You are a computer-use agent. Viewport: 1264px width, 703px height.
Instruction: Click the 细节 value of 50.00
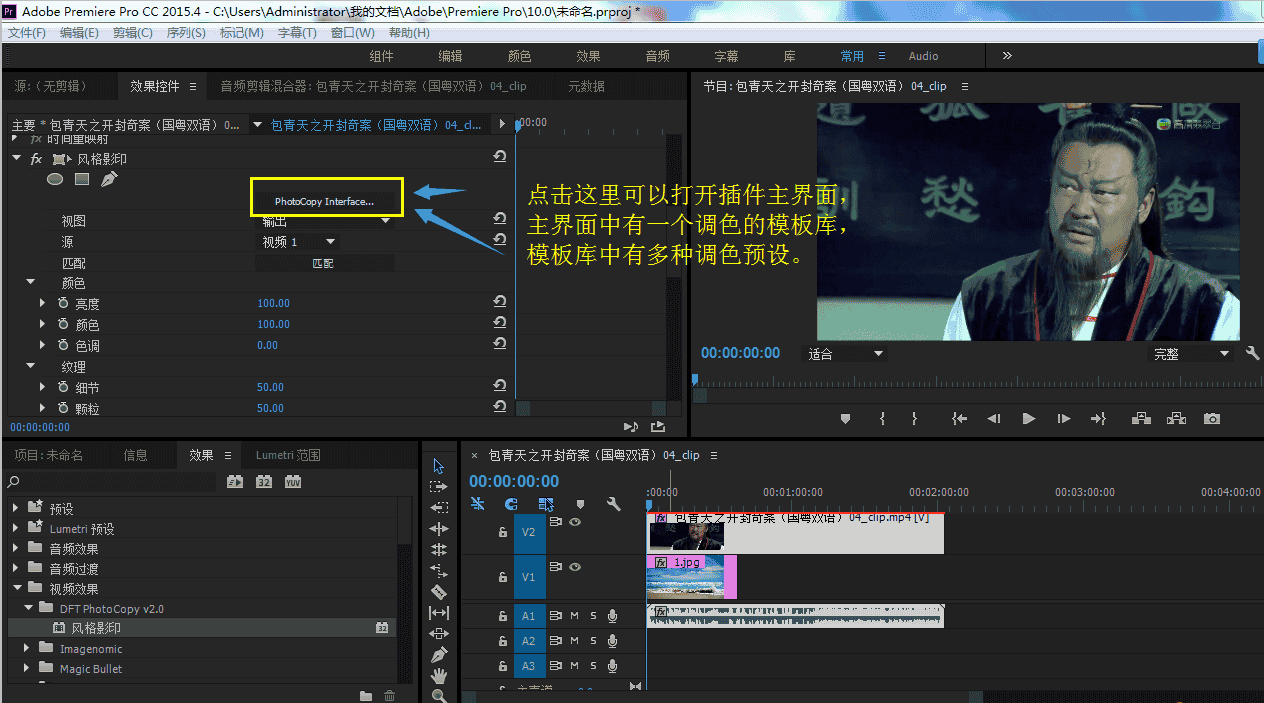(270, 387)
